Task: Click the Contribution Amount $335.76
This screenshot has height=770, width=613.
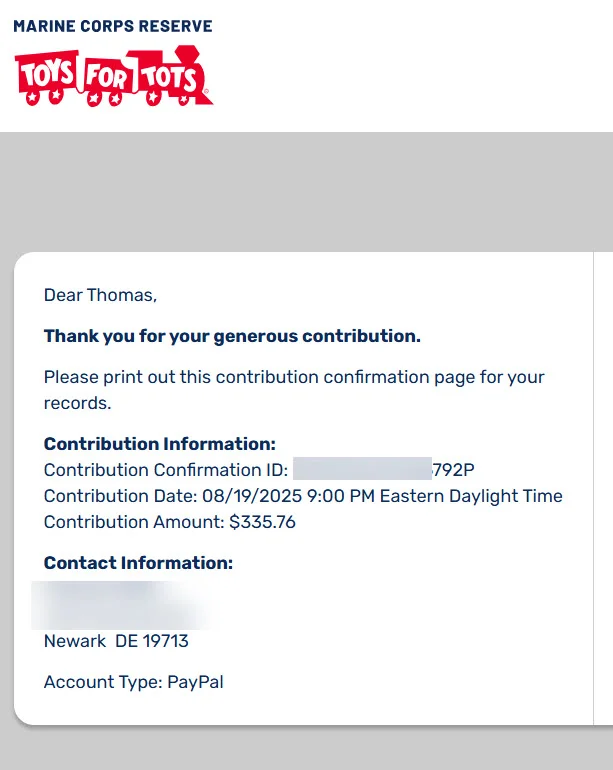Action: (262, 522)
